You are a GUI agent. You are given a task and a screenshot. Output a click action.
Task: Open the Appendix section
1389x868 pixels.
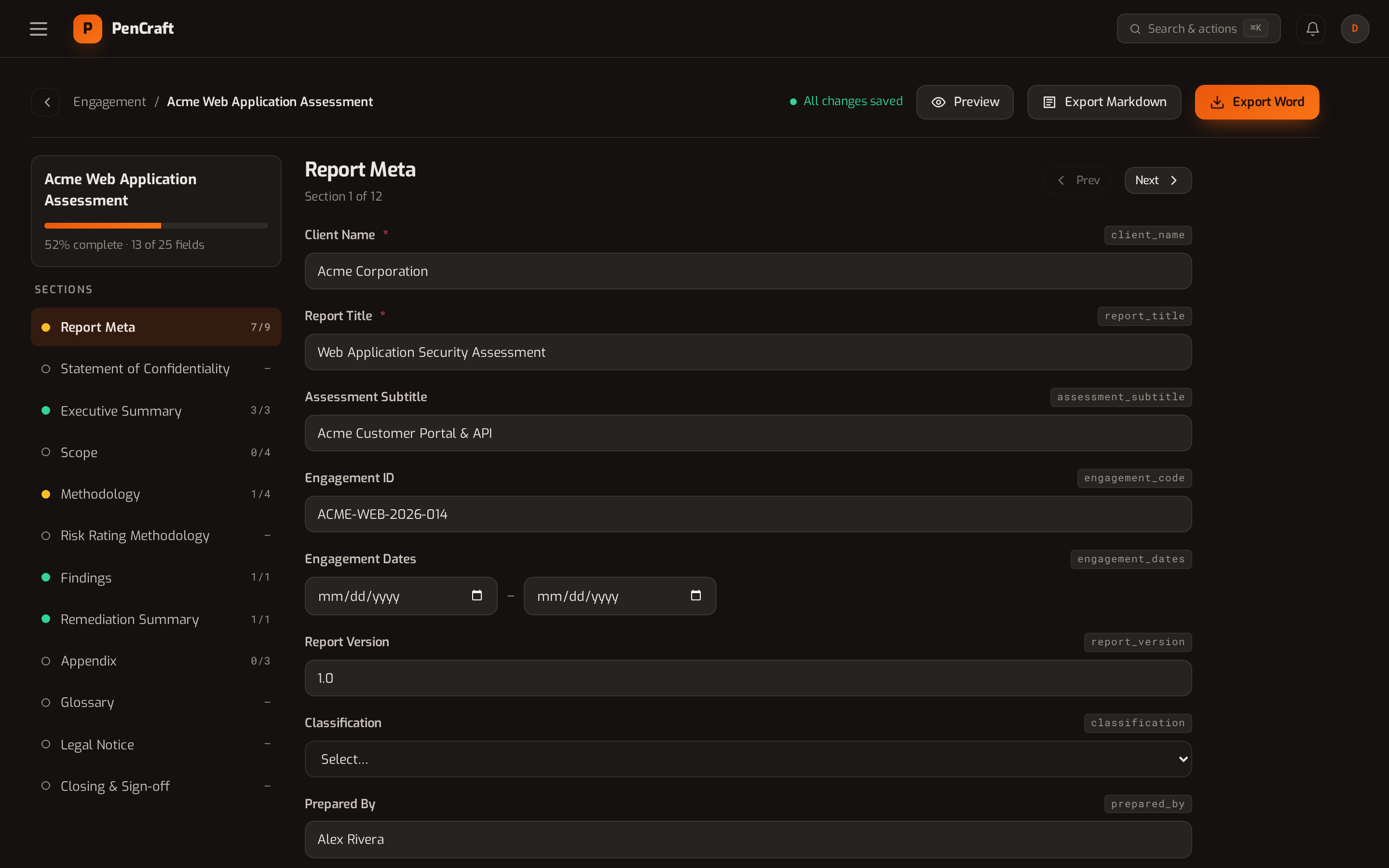pyautogui.click(x=156, y=661)
